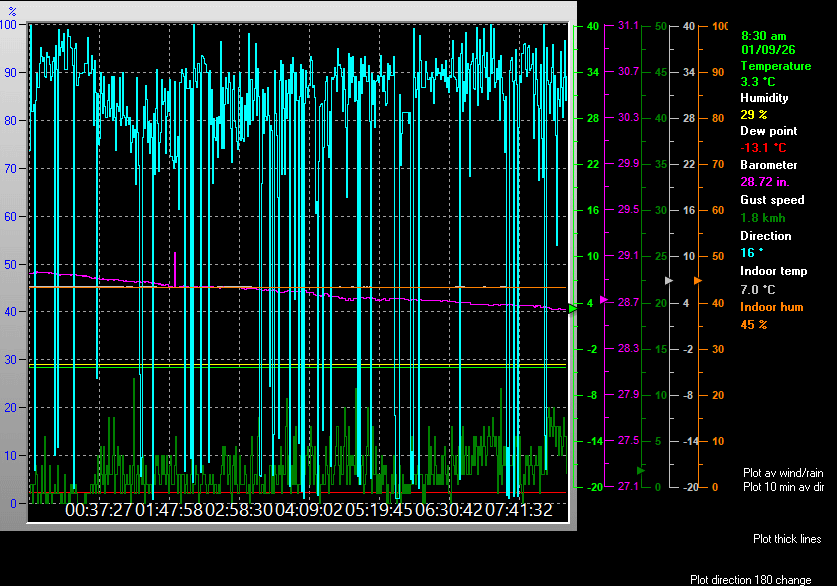Viewport: 837px width, 586px height.
Task: Click the magenta barometer scale marker arrow
Action: (603, 299)
